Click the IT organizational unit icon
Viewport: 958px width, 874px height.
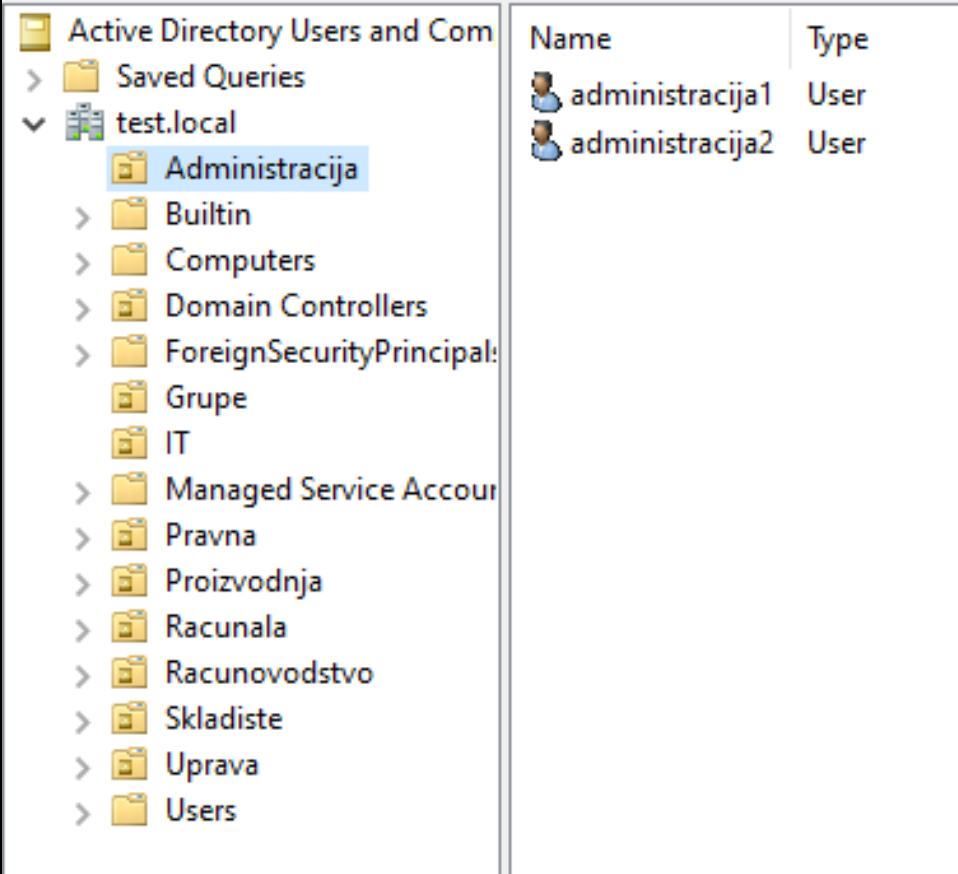(130, 443)
